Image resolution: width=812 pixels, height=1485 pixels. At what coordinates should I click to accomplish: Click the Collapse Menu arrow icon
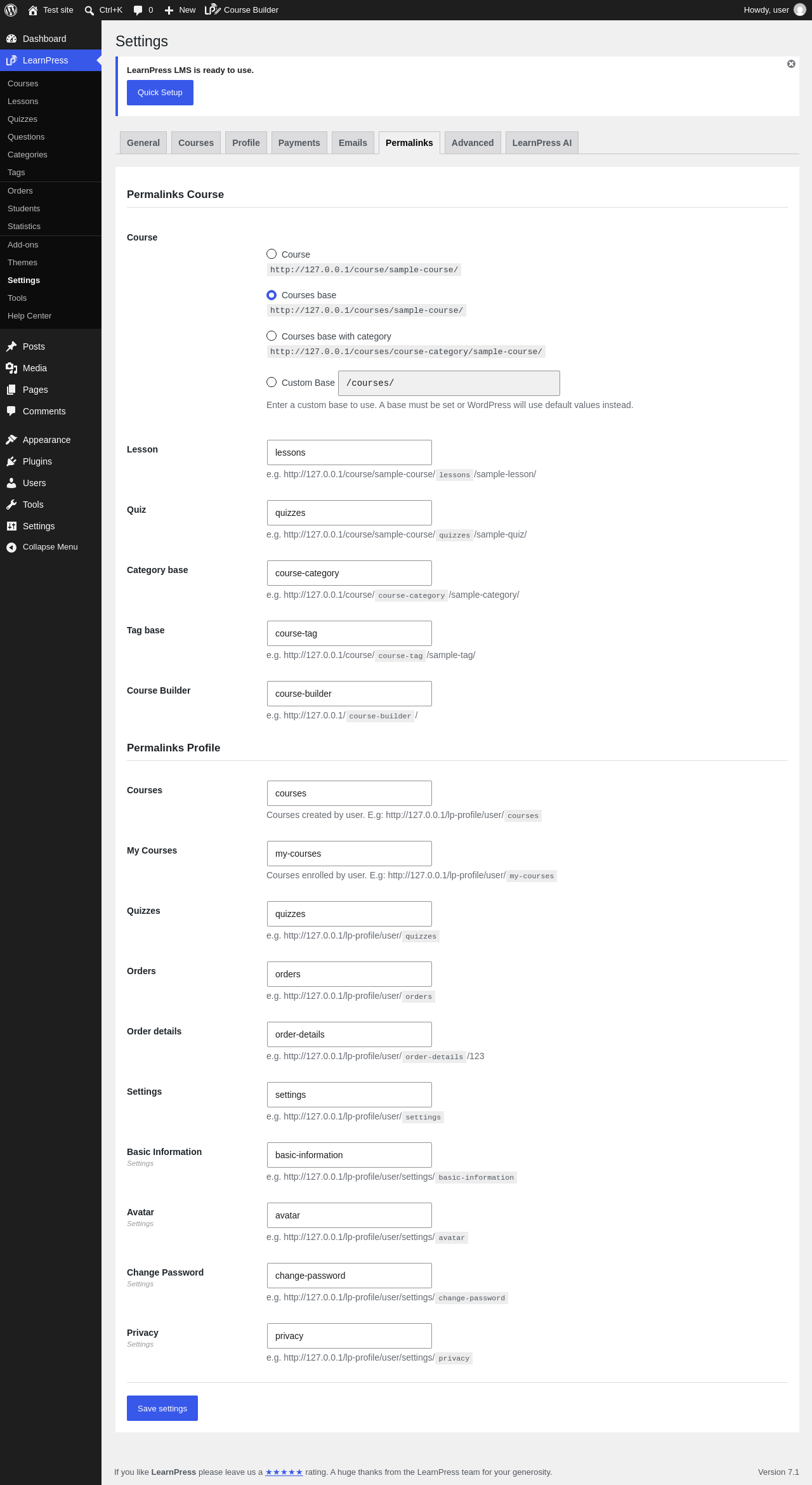(x=11, y=547)
